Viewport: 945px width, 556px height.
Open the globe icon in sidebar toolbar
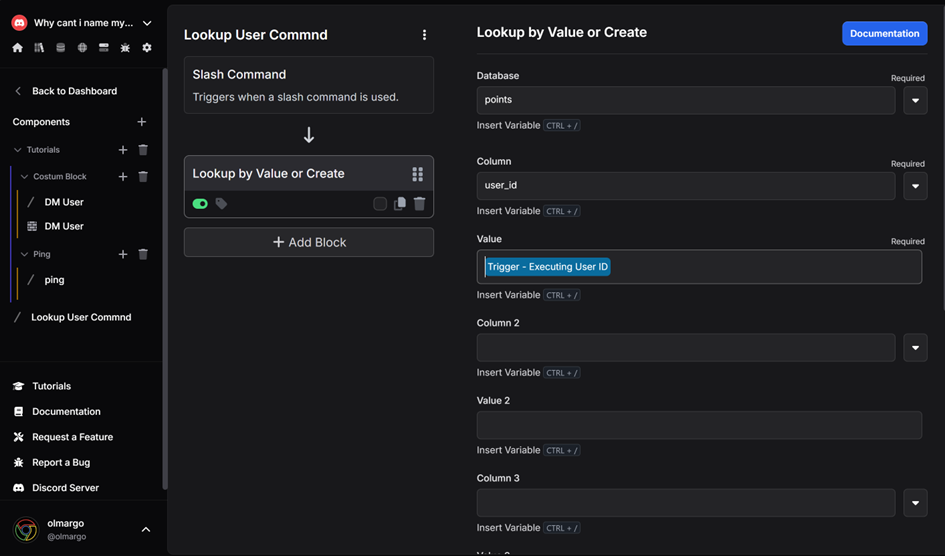[x=82, y=48]
